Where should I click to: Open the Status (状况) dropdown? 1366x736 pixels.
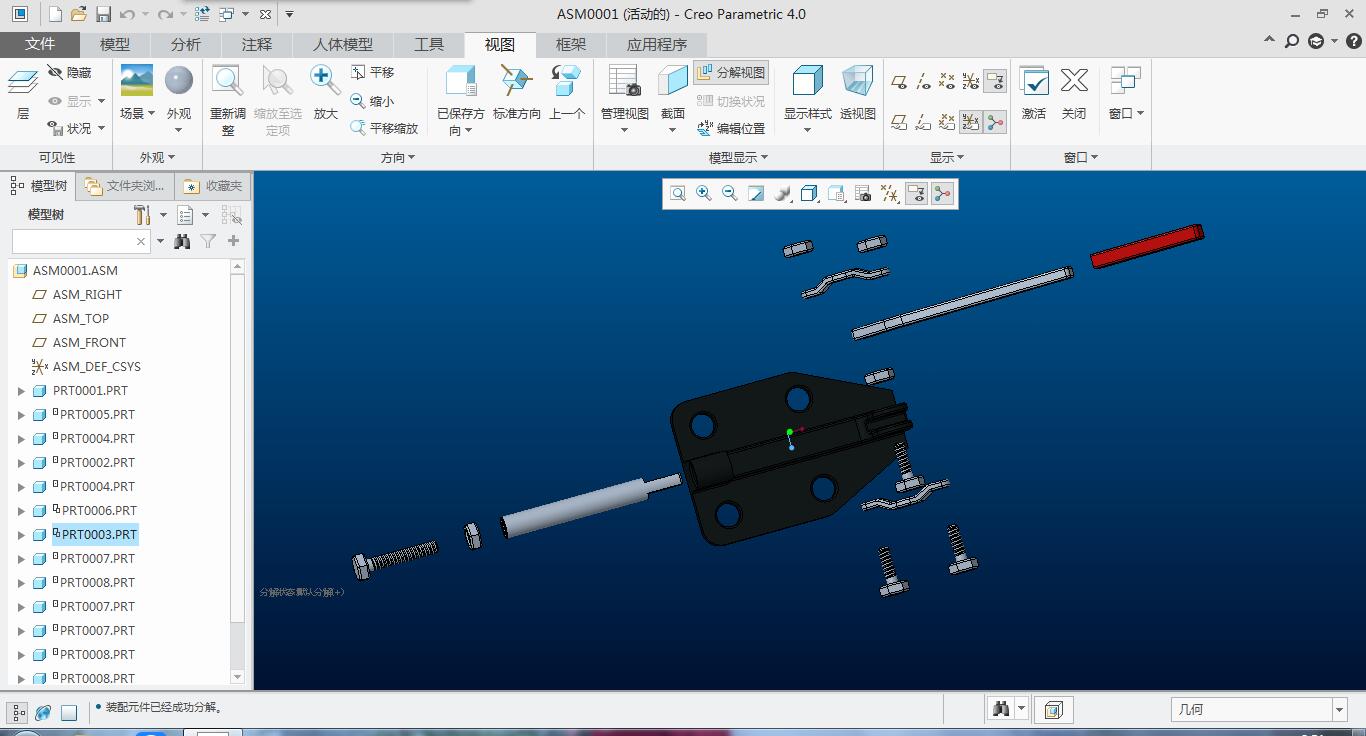click(x=77, y=129)
